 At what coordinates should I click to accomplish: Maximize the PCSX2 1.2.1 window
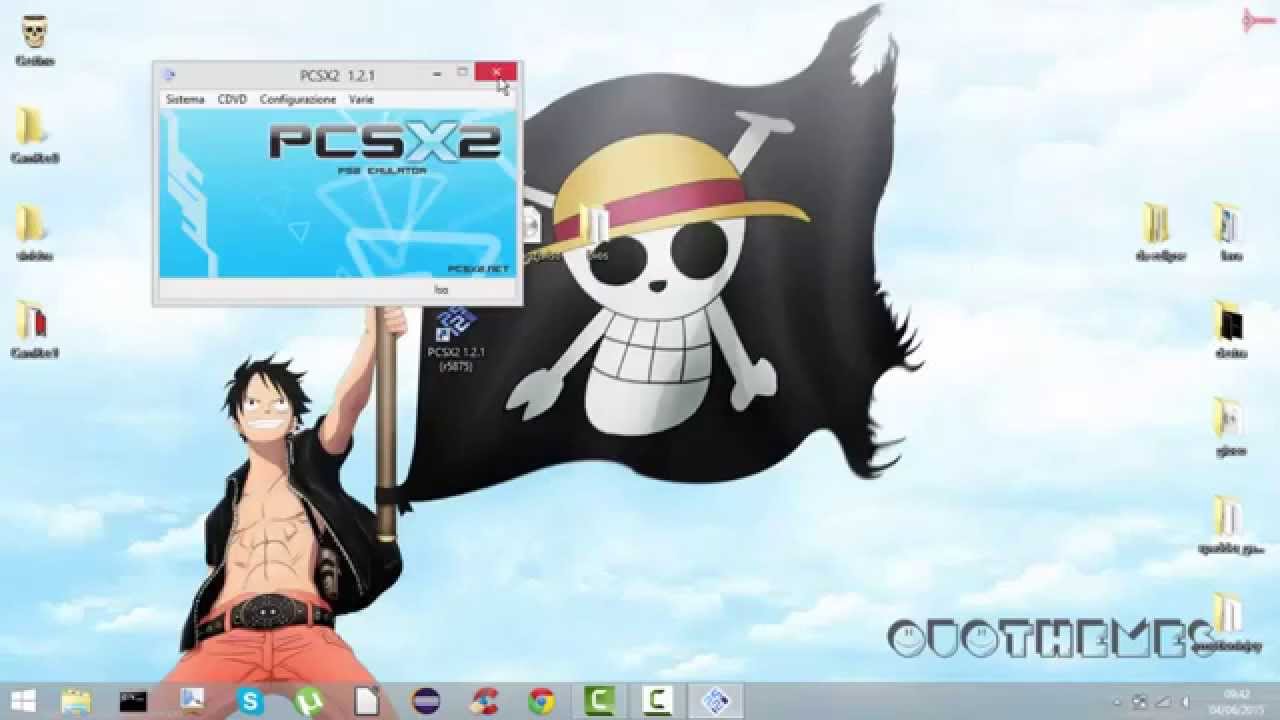click(x=462, y=72)
